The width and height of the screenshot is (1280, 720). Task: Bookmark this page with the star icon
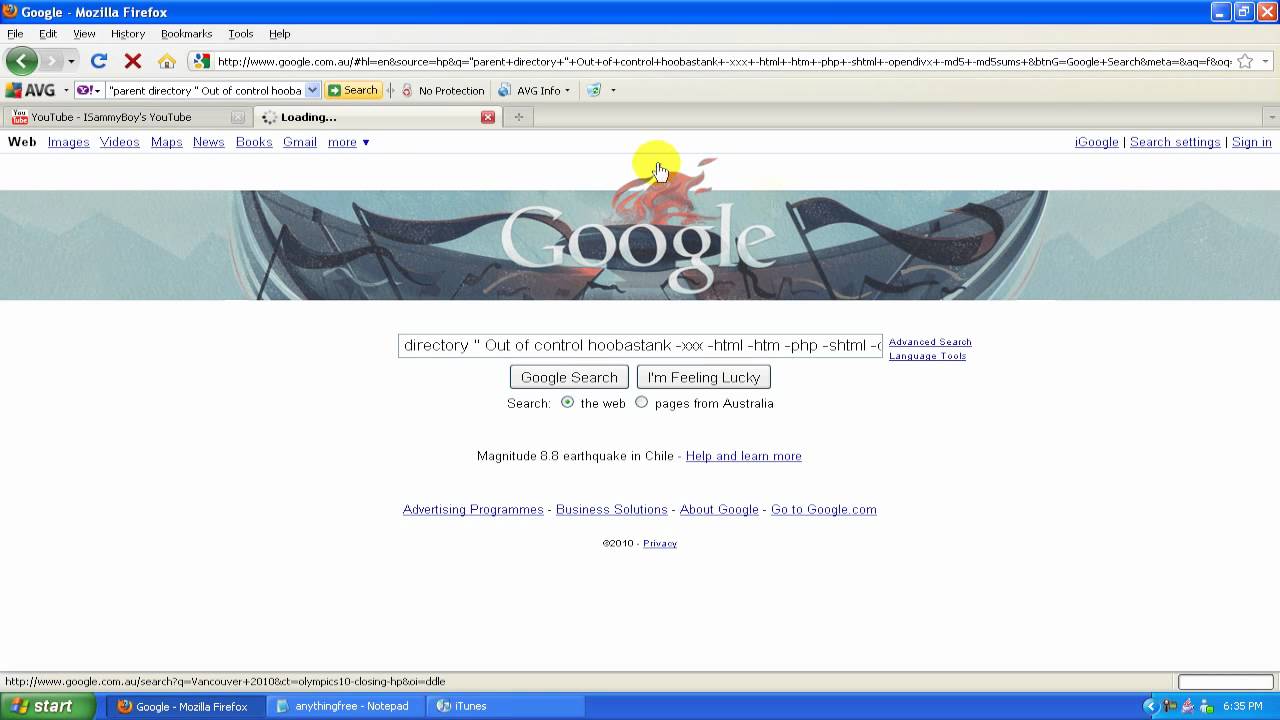click(x=1245, y=61)
